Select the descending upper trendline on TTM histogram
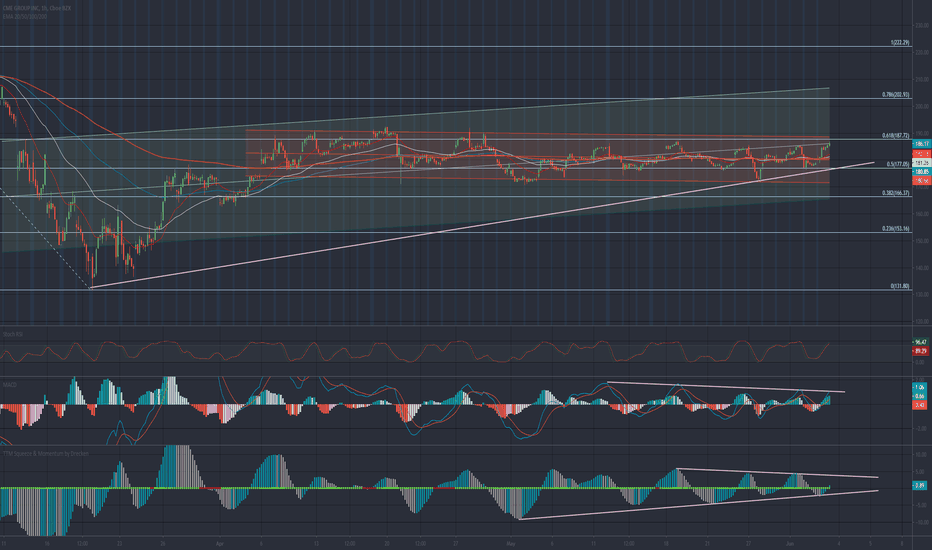Viewport: 932px width, 550px height. pos(777,473)
